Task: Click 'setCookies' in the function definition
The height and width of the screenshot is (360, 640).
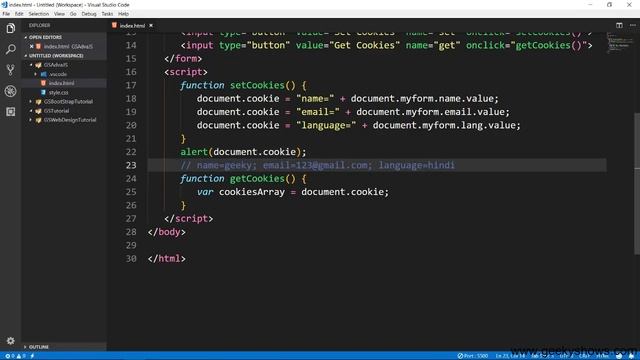Action: tap(257, 85)
